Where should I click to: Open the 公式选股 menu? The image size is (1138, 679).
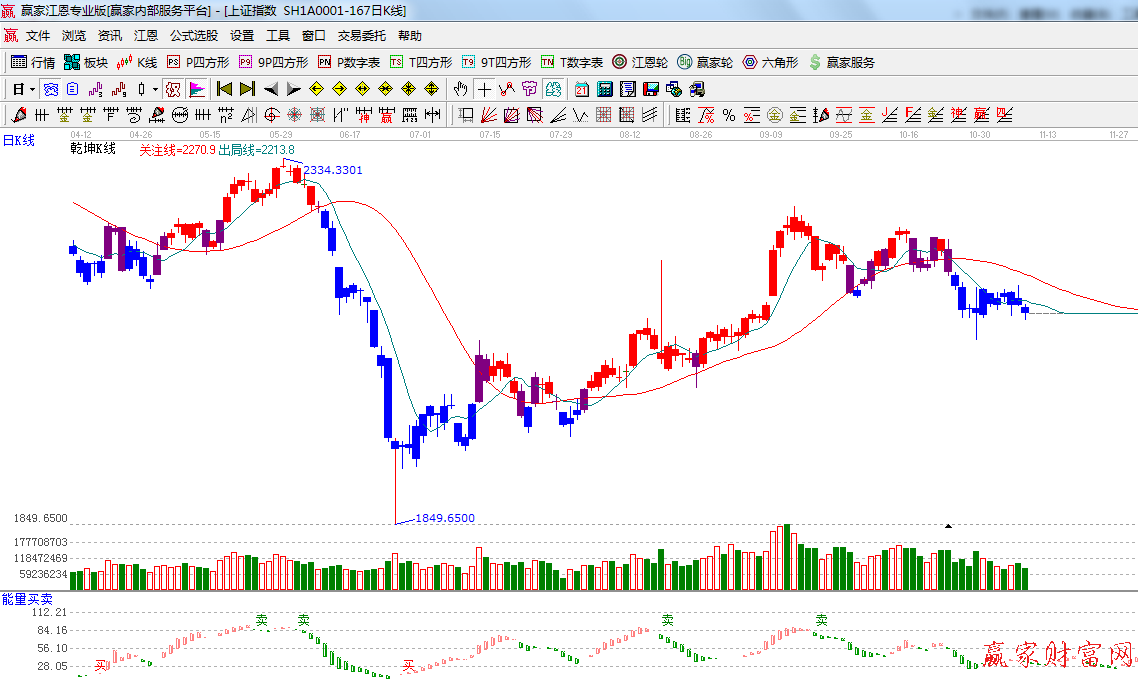193,35
